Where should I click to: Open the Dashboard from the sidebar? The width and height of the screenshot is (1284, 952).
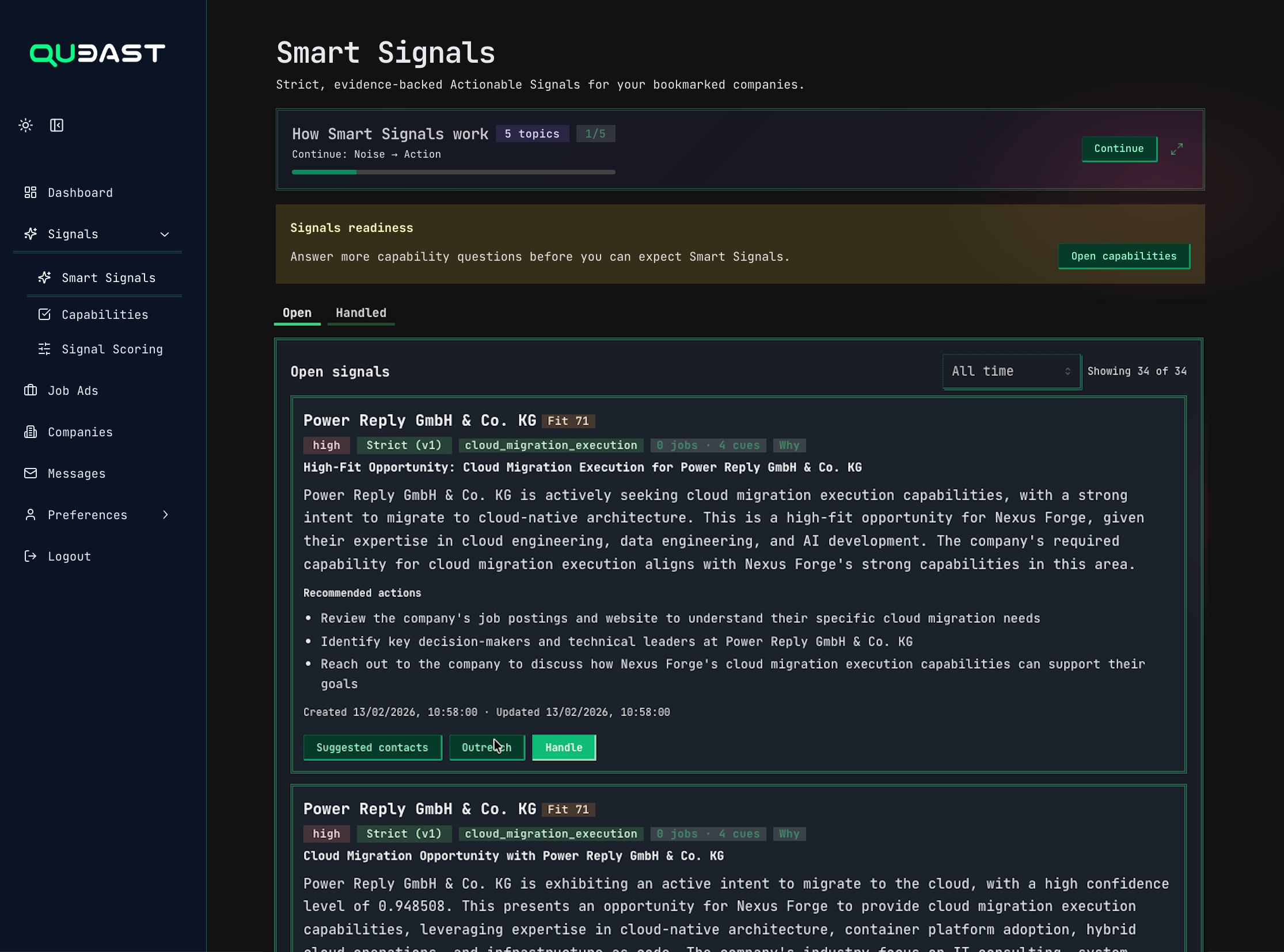pos(80,192)
